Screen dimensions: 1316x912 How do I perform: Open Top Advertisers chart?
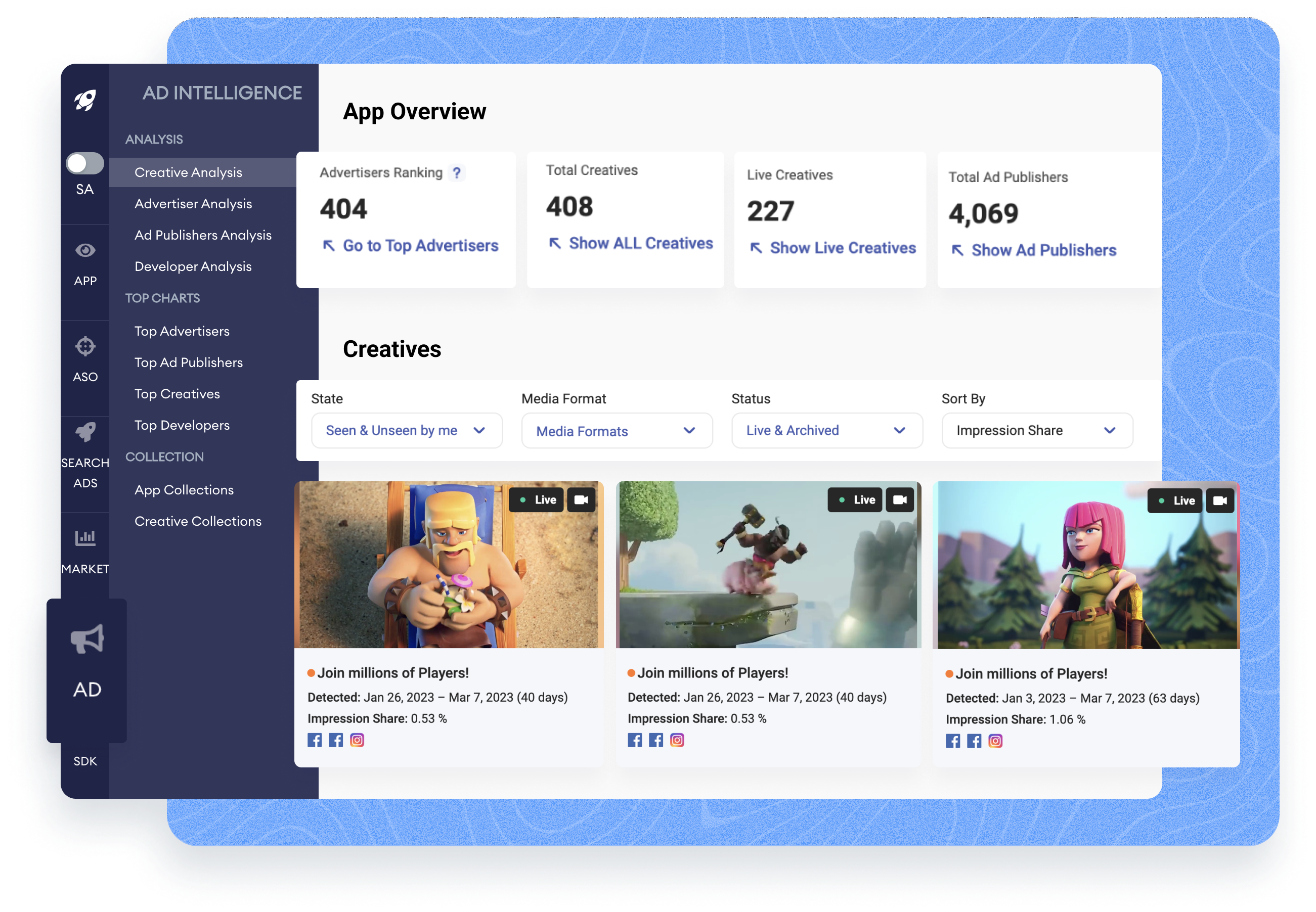[x=182, y=332]
